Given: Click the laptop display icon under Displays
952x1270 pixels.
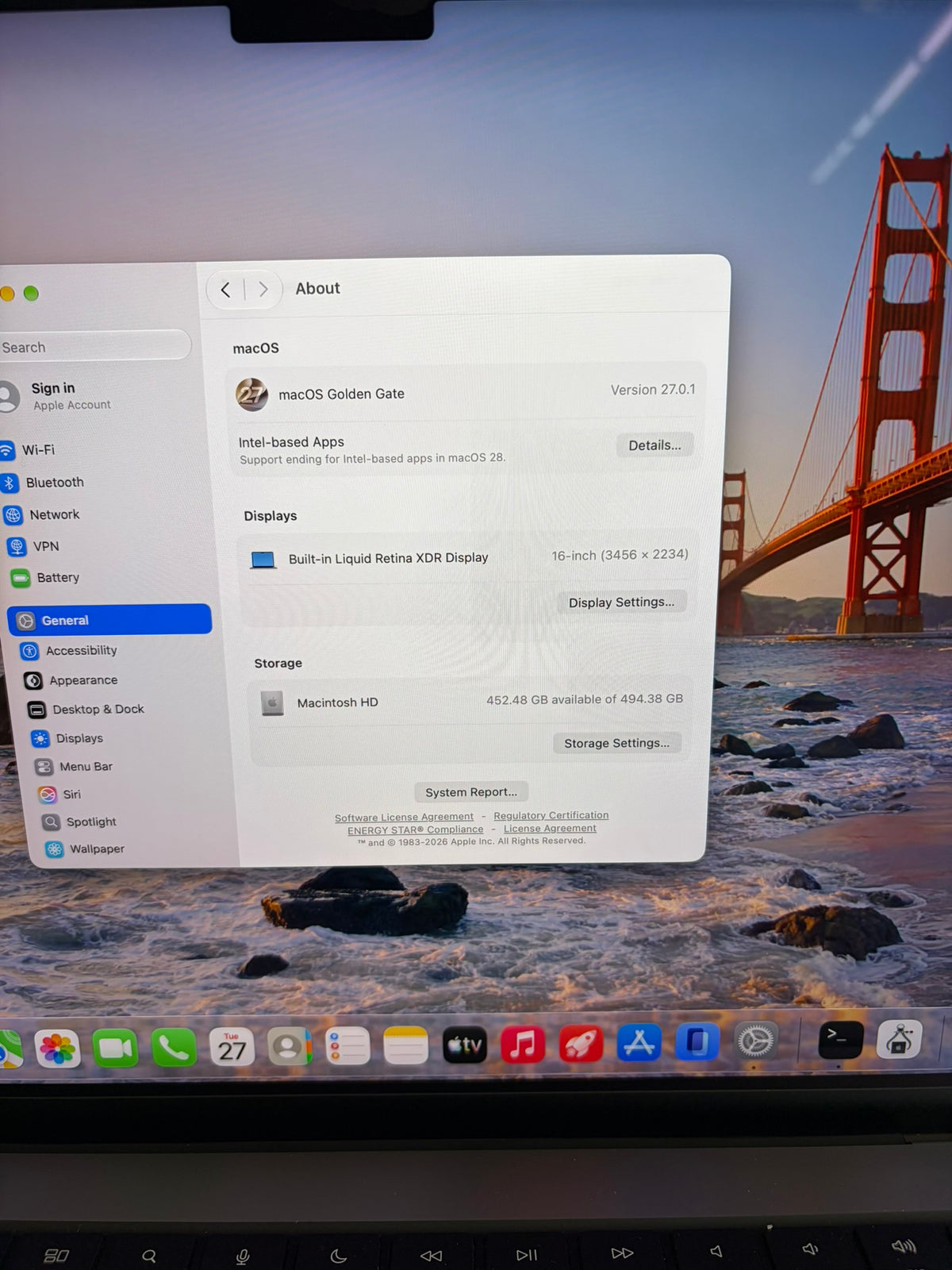Looking at the screenshot, I should point(263,560).
